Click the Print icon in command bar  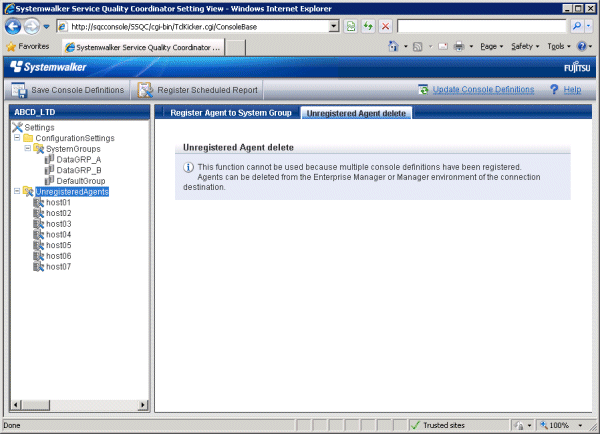(x=459, y=47)
